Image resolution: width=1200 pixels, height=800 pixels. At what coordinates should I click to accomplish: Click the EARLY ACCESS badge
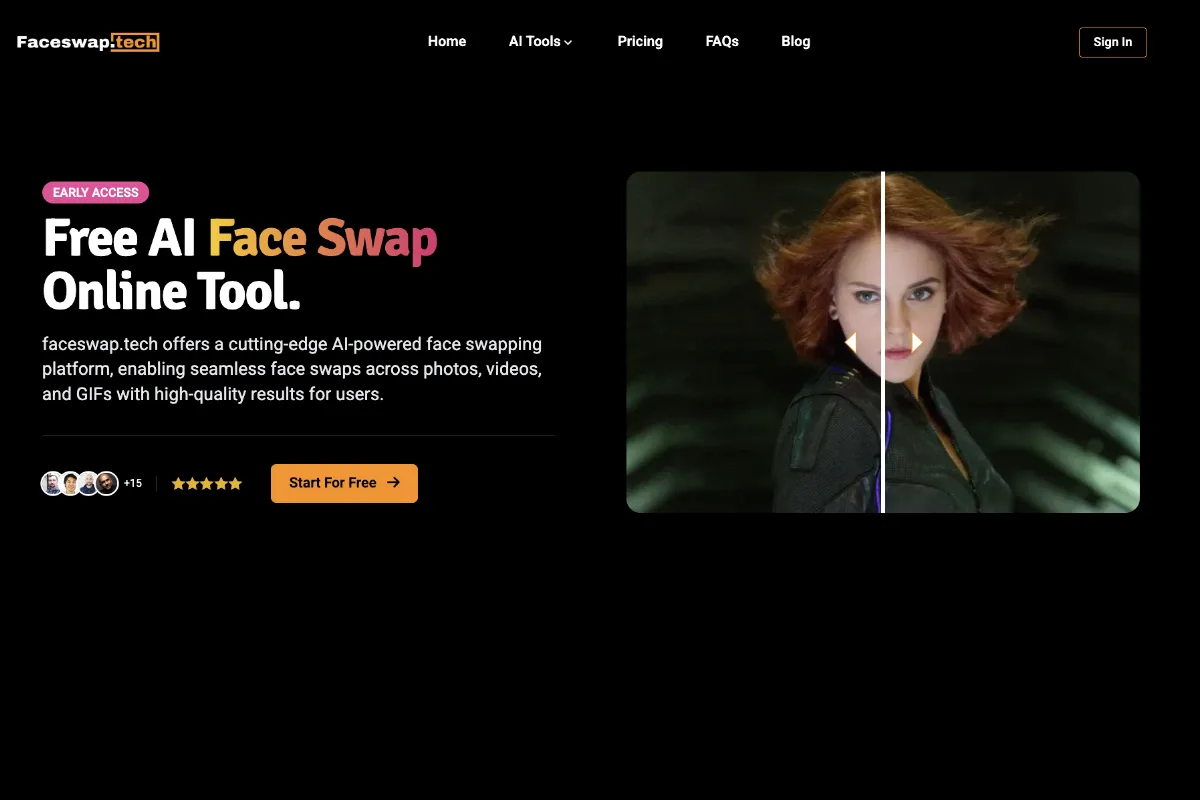pyautogui.click(x=96, y=192)
